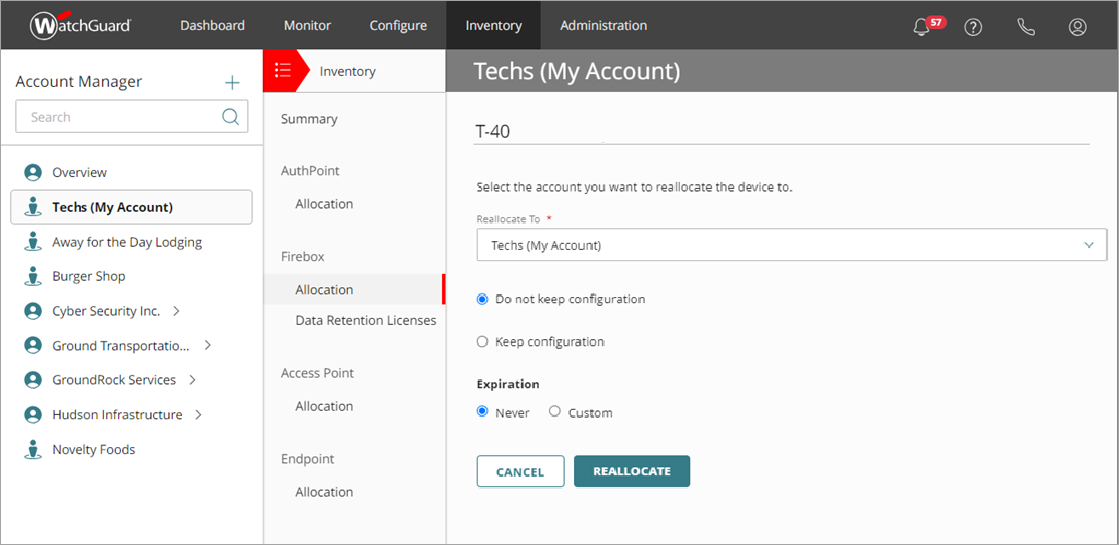
Task: Choose Custom expiration radio button
Action: point(555,412)
